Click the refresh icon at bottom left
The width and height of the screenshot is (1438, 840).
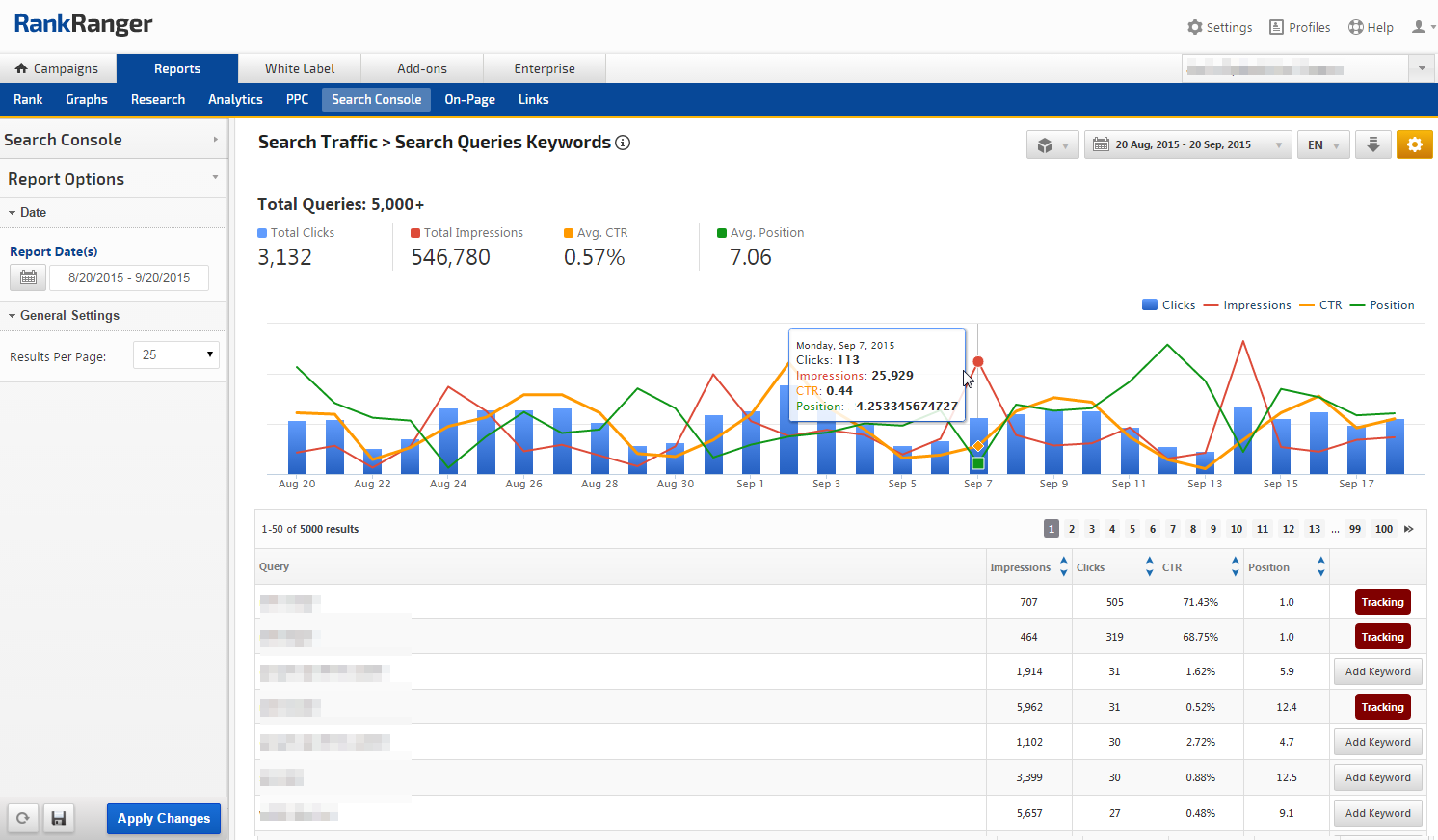[x=23, y=819]
